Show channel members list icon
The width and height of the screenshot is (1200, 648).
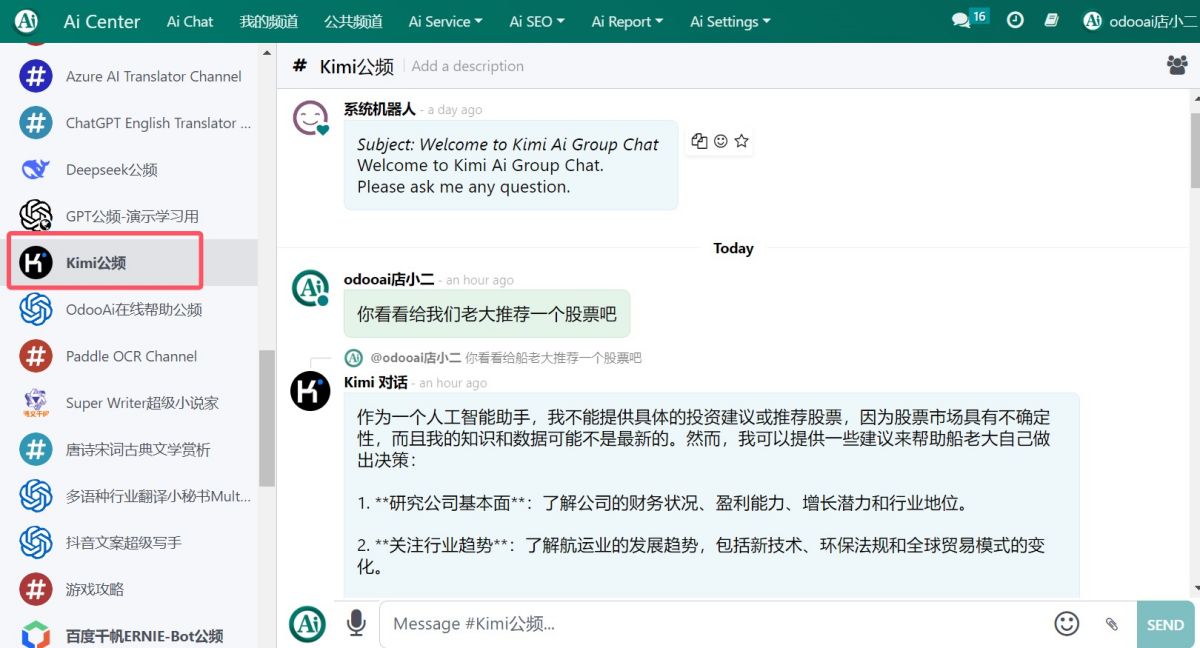tap(1177, 65)
